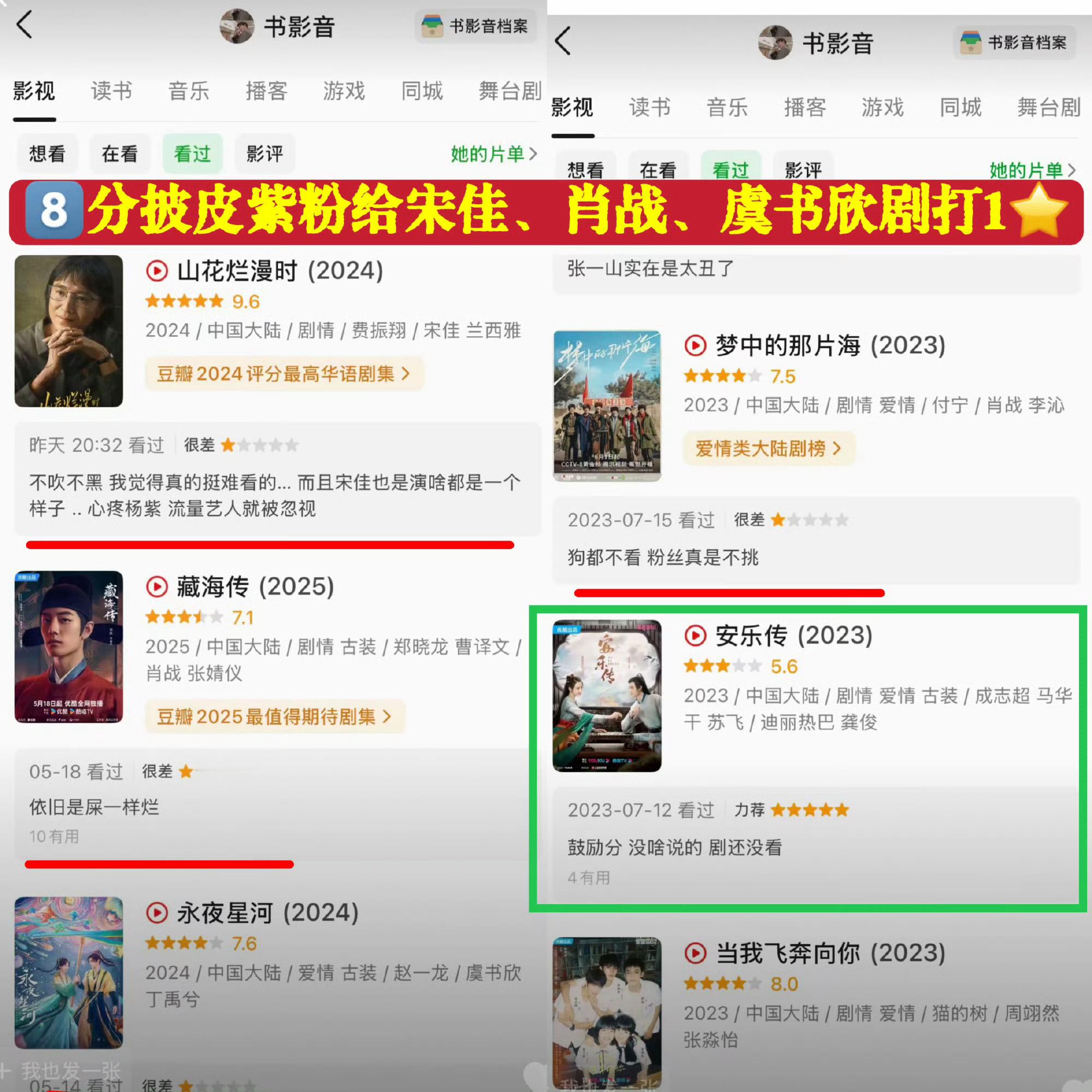Switch to 音乐 tab on right
This screenshot has height=1092, width=1092.
(727, 108)
